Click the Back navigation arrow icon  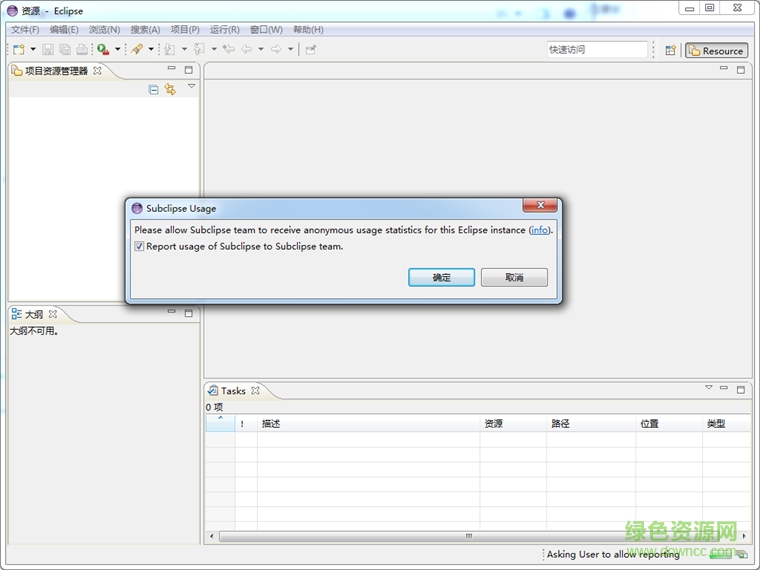click(247, 49)
